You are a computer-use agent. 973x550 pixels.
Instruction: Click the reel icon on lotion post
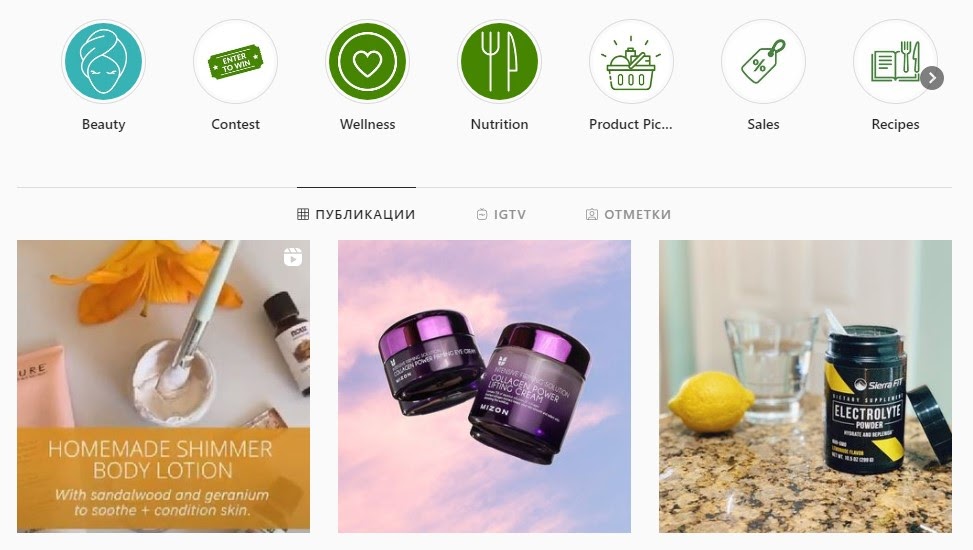click(x=293, y=257)
